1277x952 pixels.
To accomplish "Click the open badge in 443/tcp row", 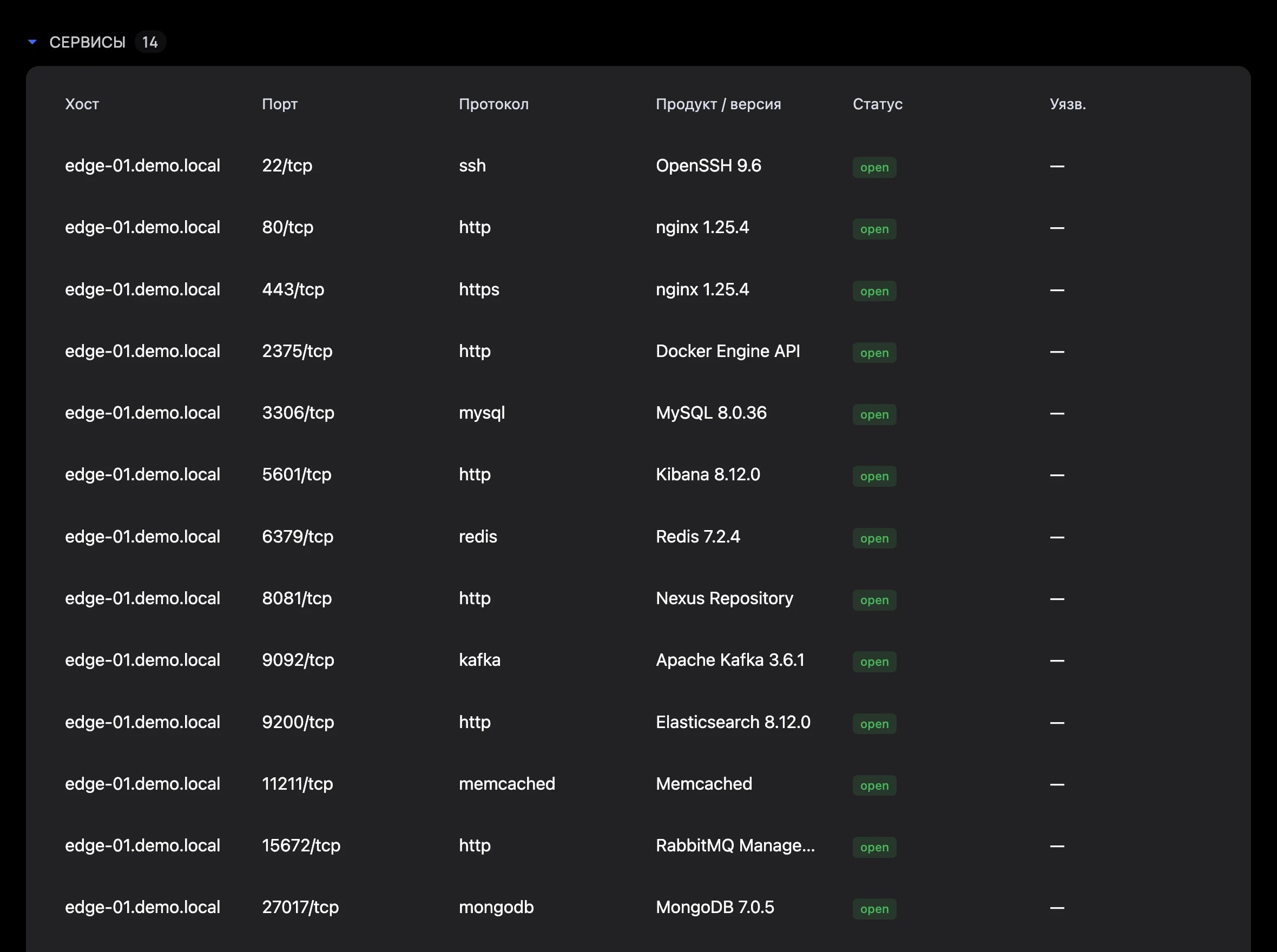I will coord(874,291).
